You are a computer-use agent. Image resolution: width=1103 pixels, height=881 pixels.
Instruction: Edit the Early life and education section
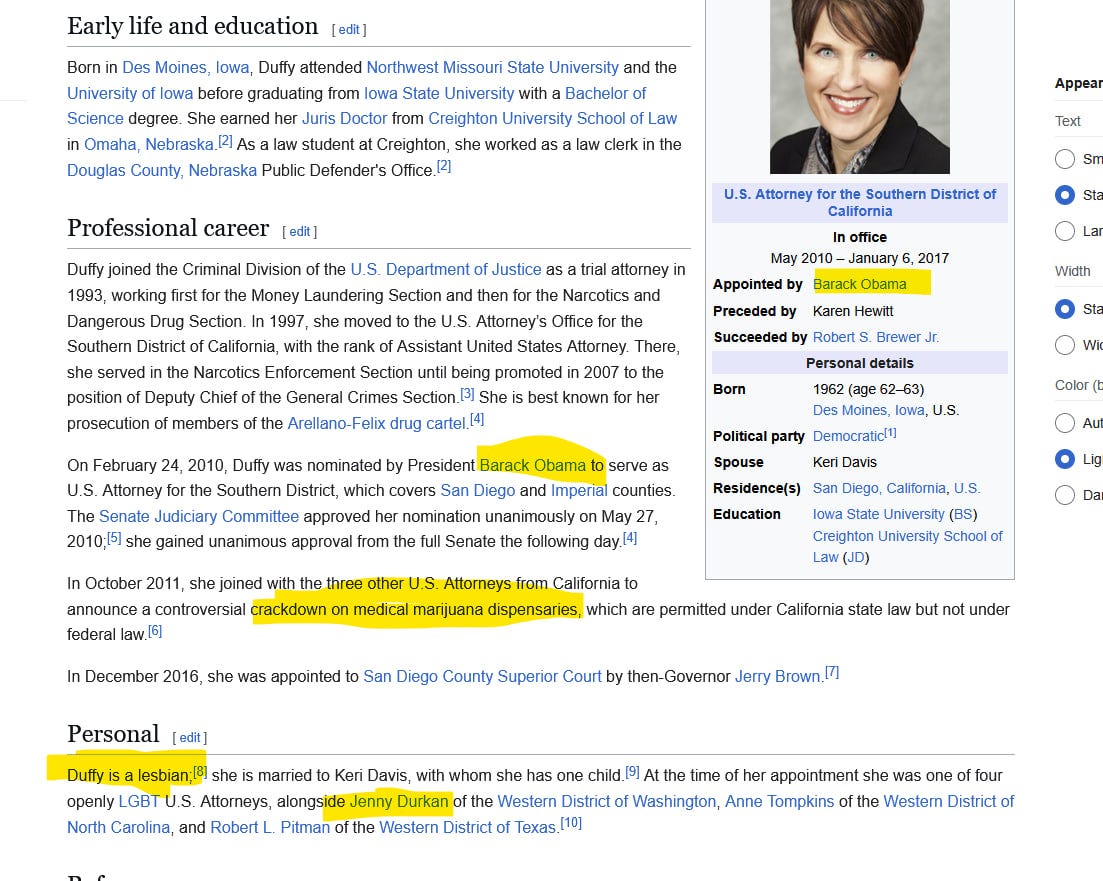click(349, 30)
